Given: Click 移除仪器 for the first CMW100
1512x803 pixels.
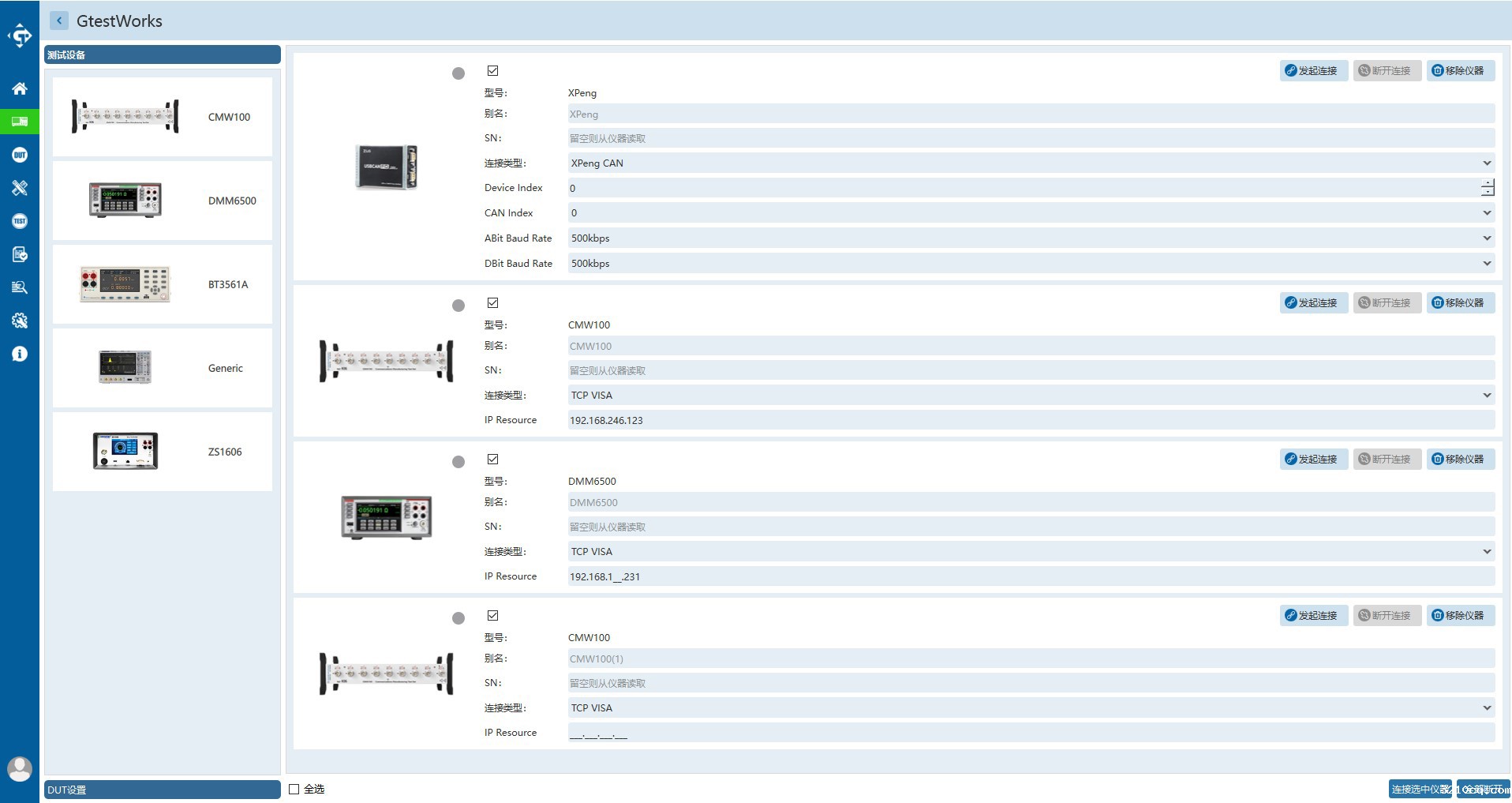Looking at the screenshot, I should tap(1460, 303).
